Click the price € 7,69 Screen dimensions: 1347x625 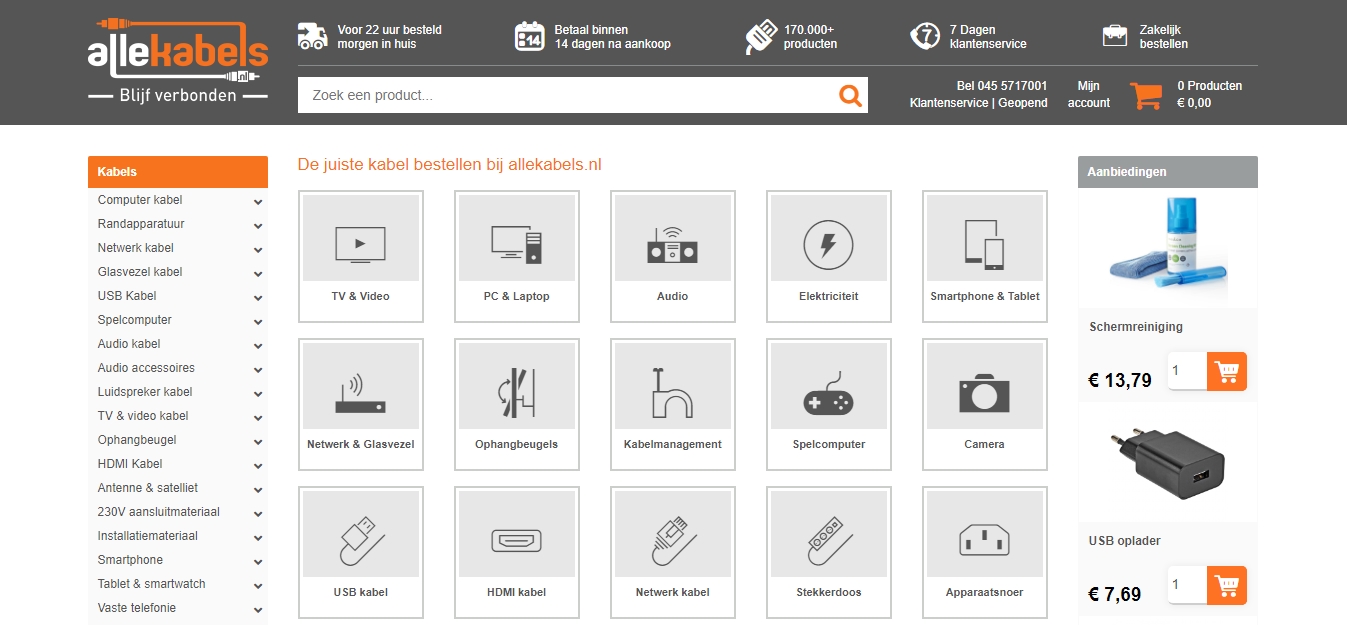point(1114,594)
